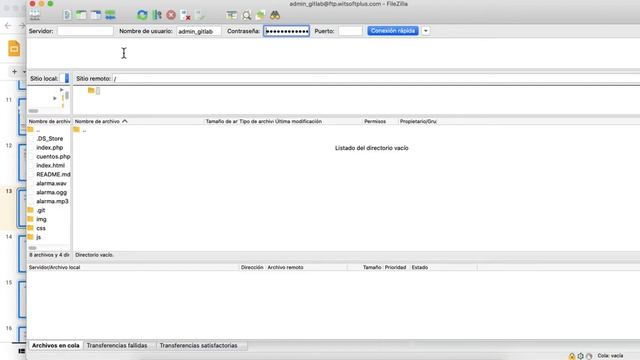
Task: Click the plus button in background window
Action: click(x=15, y=71)
